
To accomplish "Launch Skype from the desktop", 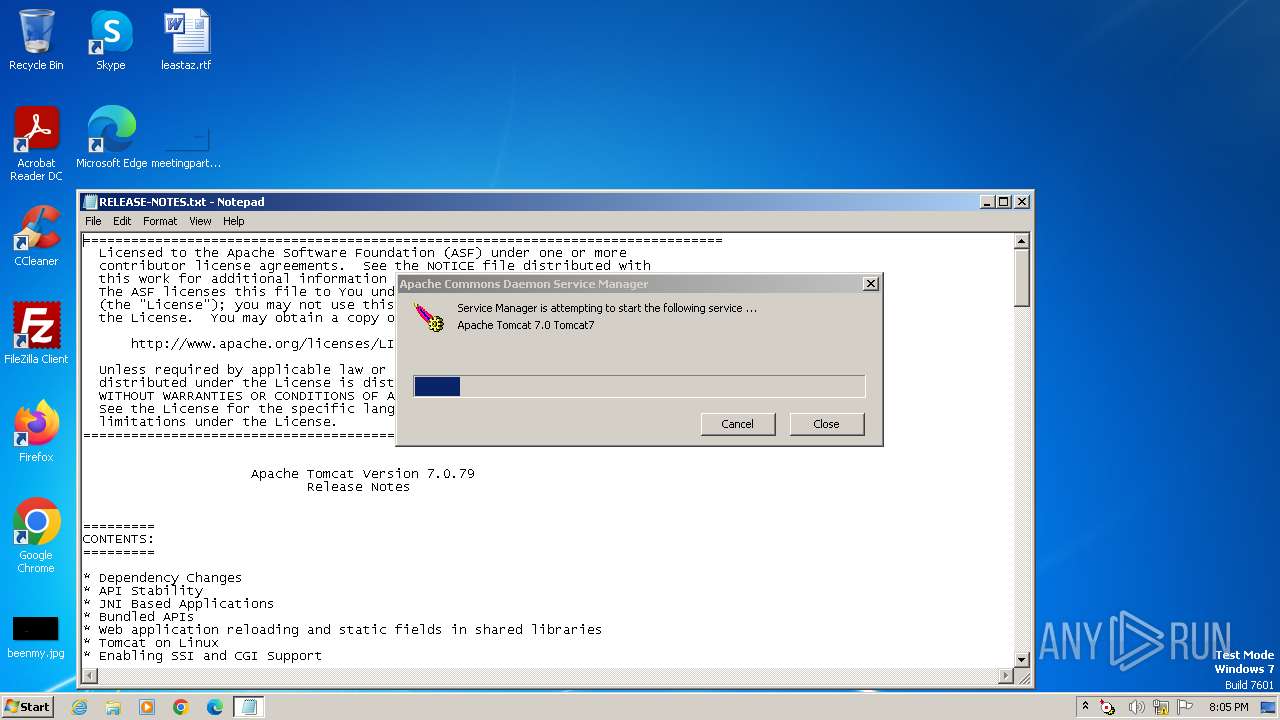I will pyautogui.click(x=110, y=40).
